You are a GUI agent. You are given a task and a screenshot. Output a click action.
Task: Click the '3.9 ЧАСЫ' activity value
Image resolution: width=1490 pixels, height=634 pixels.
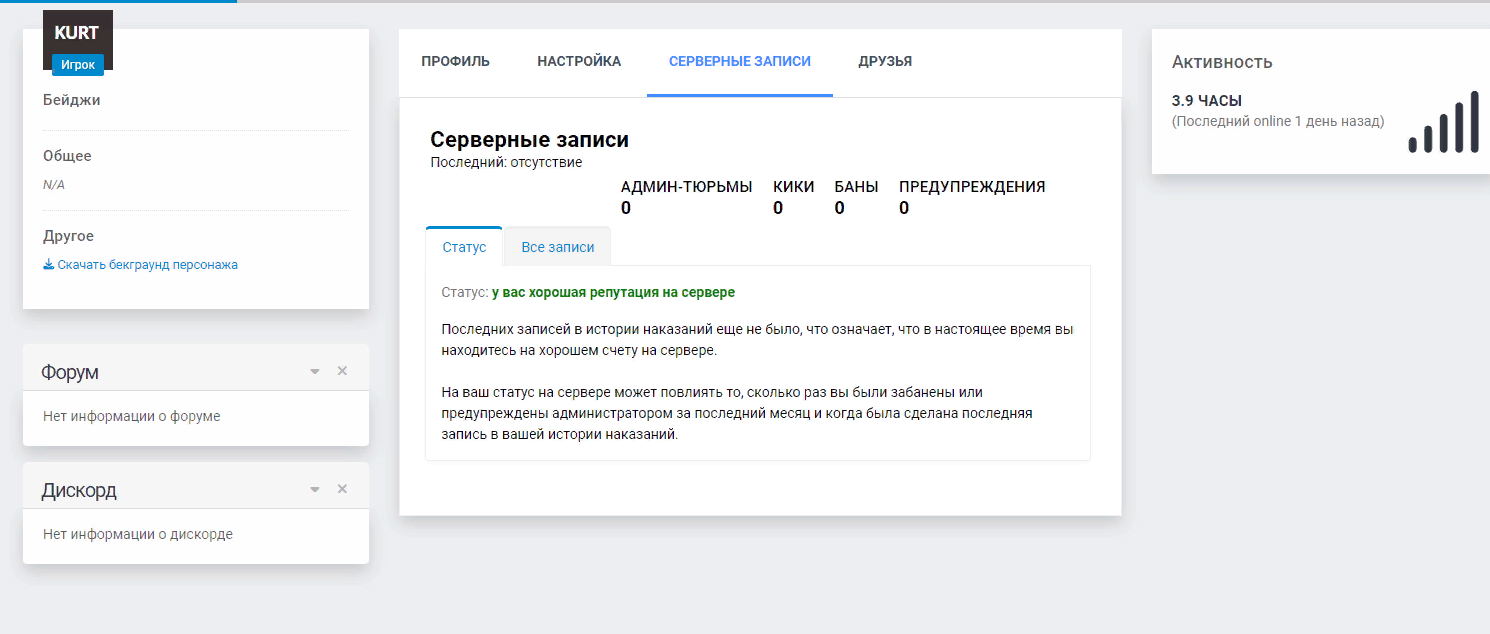point(1207,101)
